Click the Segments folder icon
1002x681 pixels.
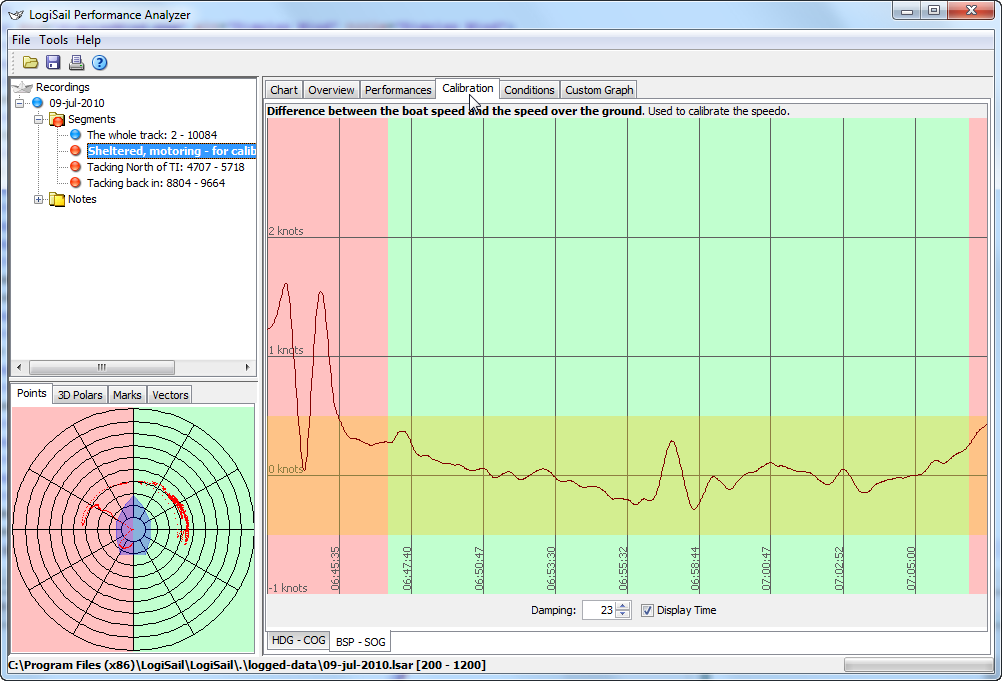57,119
